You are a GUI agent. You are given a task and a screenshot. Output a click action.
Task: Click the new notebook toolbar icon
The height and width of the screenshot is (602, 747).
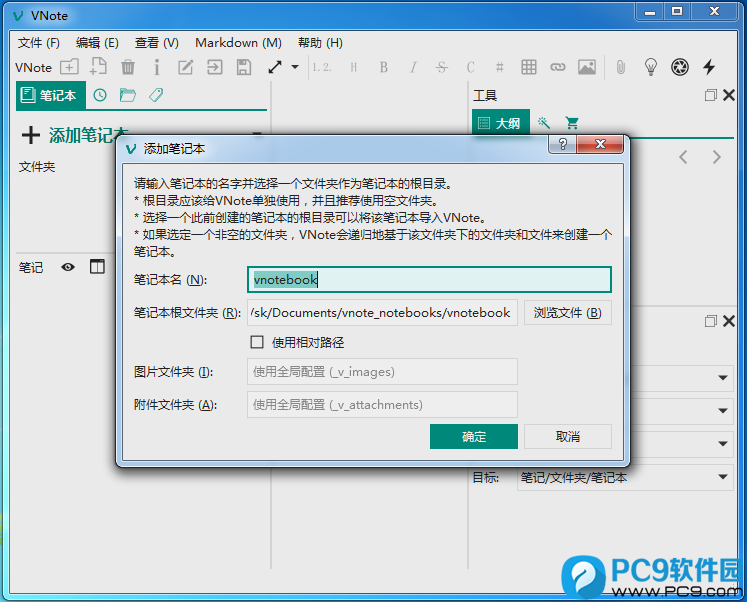[x=70, y=67]
